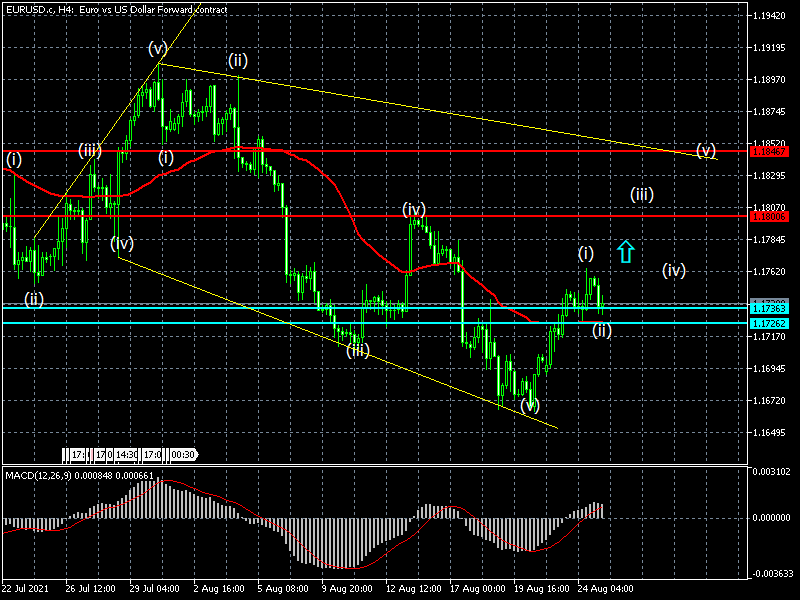Select wave label (v) at the chart's highest peak
800x600 pixels.
point(157,48)
